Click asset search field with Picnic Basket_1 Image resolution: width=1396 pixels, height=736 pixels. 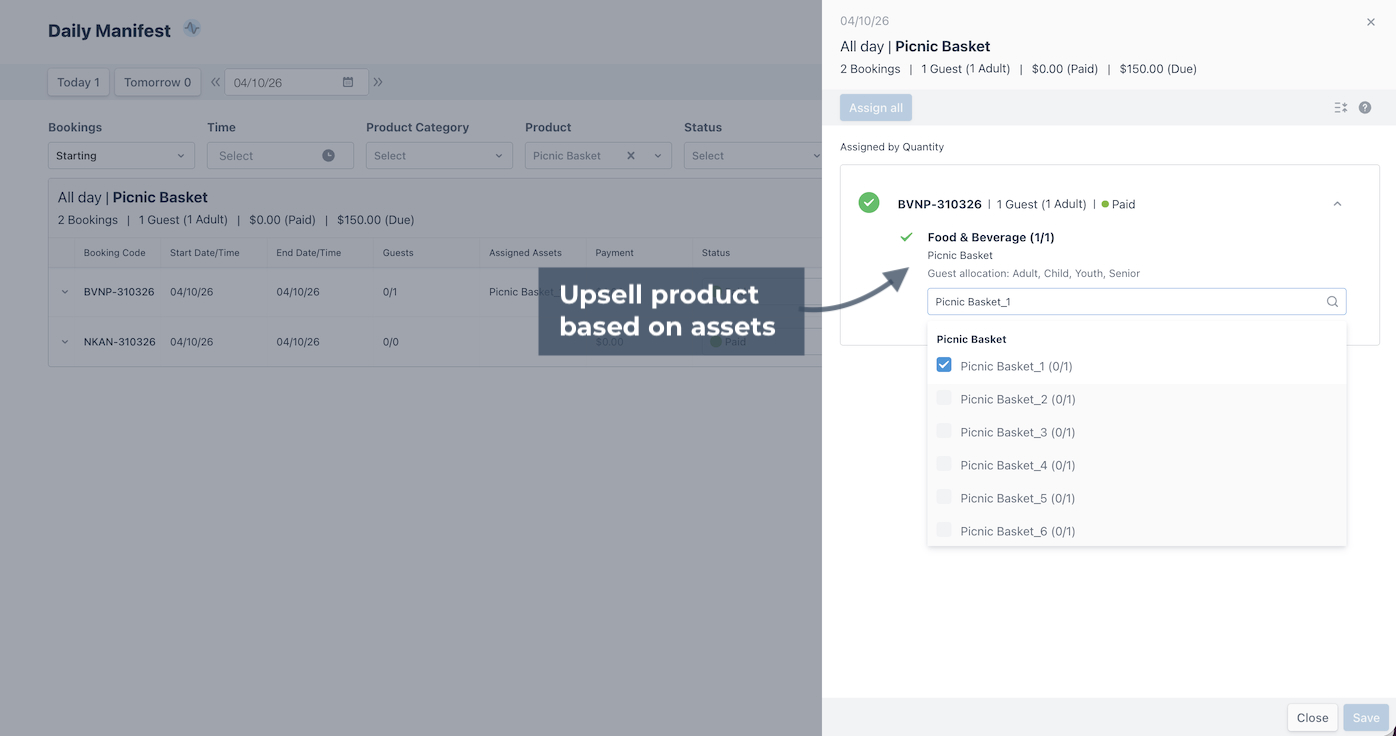(x=1137, y=301)
